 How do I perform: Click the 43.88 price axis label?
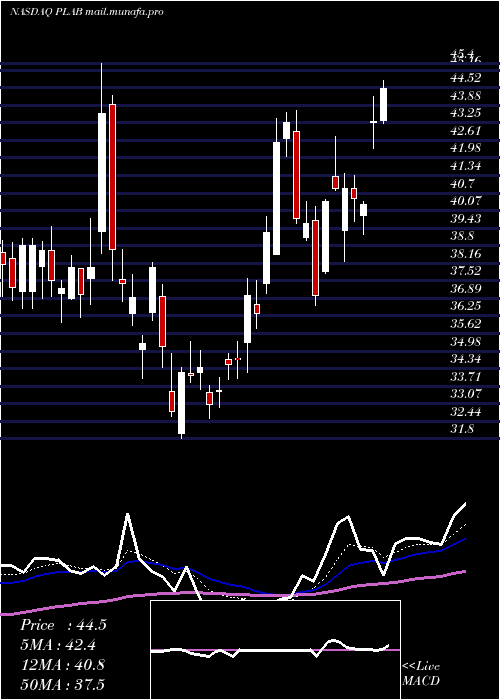[466, 96]
